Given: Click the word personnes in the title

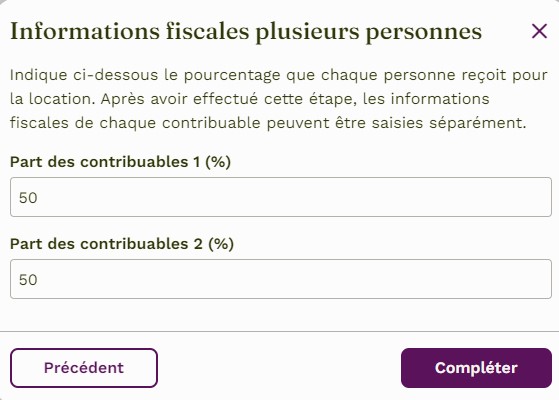Looking at the screenshot, I should tap(424, 32).
